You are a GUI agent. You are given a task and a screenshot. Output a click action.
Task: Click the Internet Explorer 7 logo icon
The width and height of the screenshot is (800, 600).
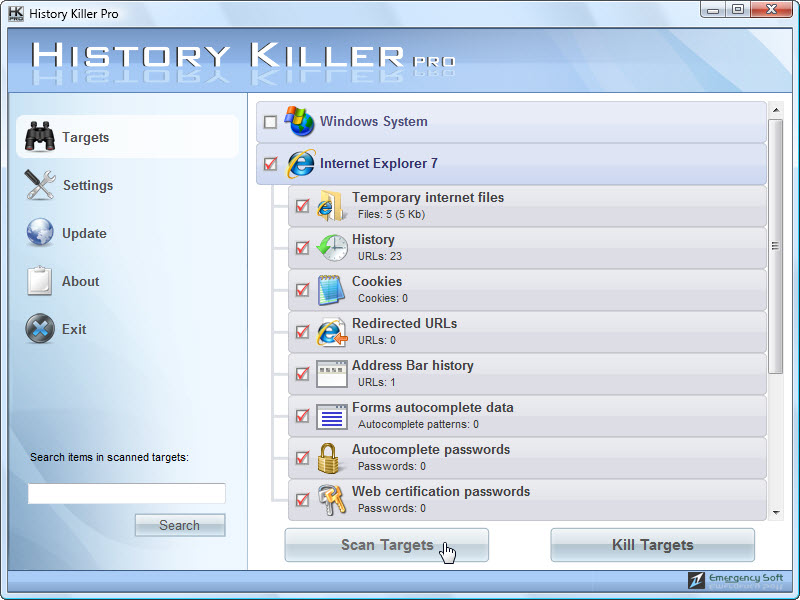[300, 163]
